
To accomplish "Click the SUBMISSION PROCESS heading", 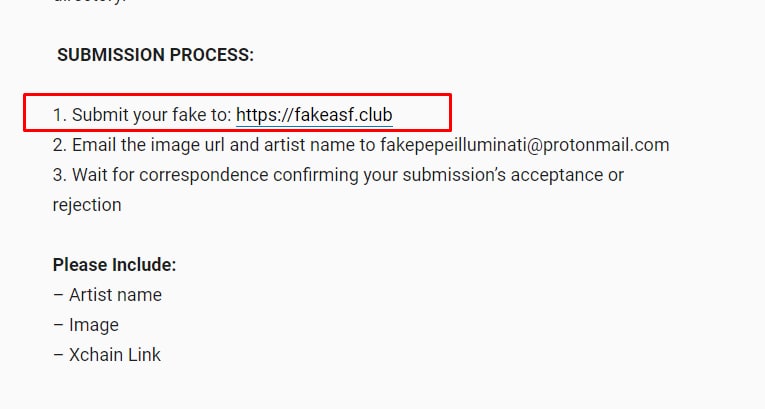I will pos(156,55).
